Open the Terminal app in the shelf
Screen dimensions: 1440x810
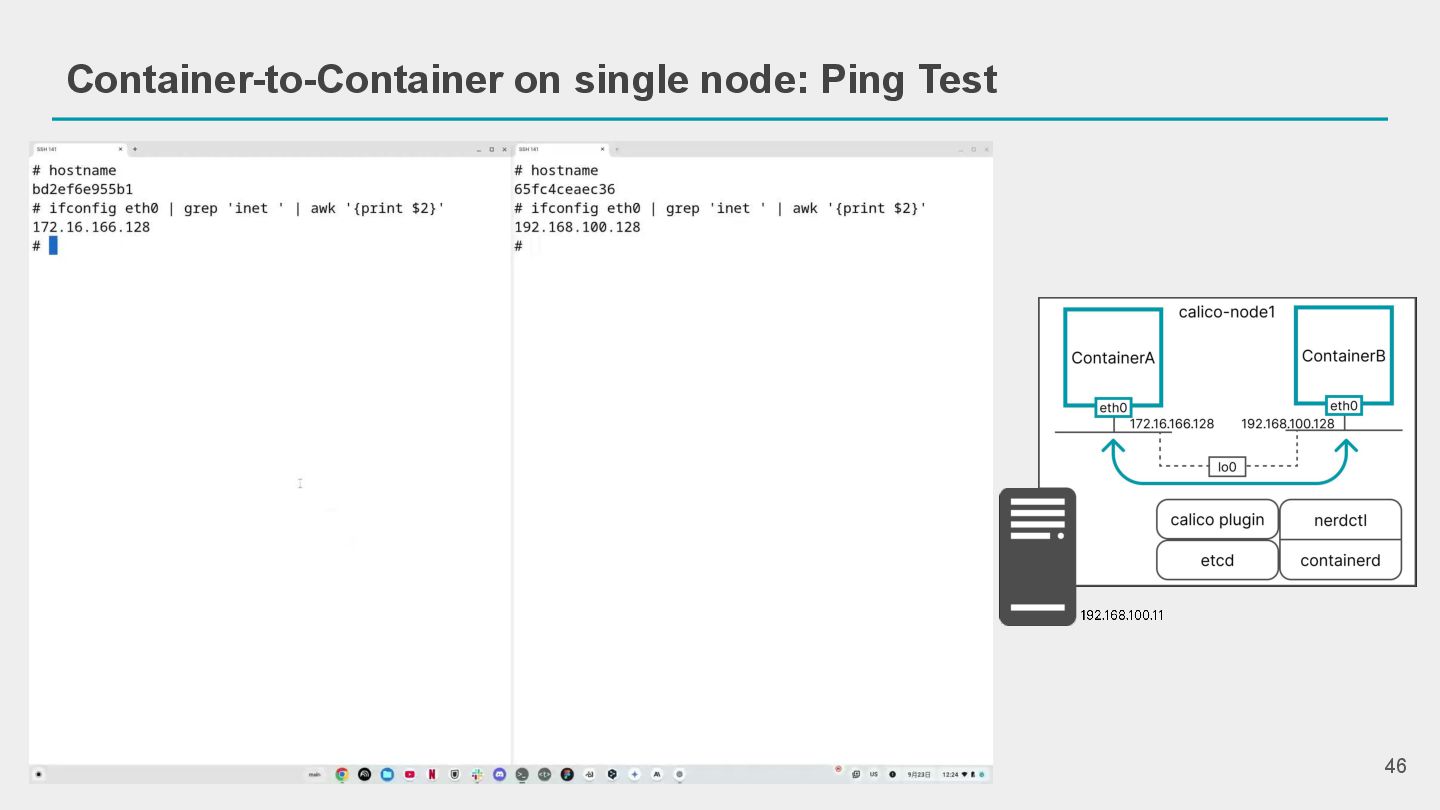(x=522, y=774)
